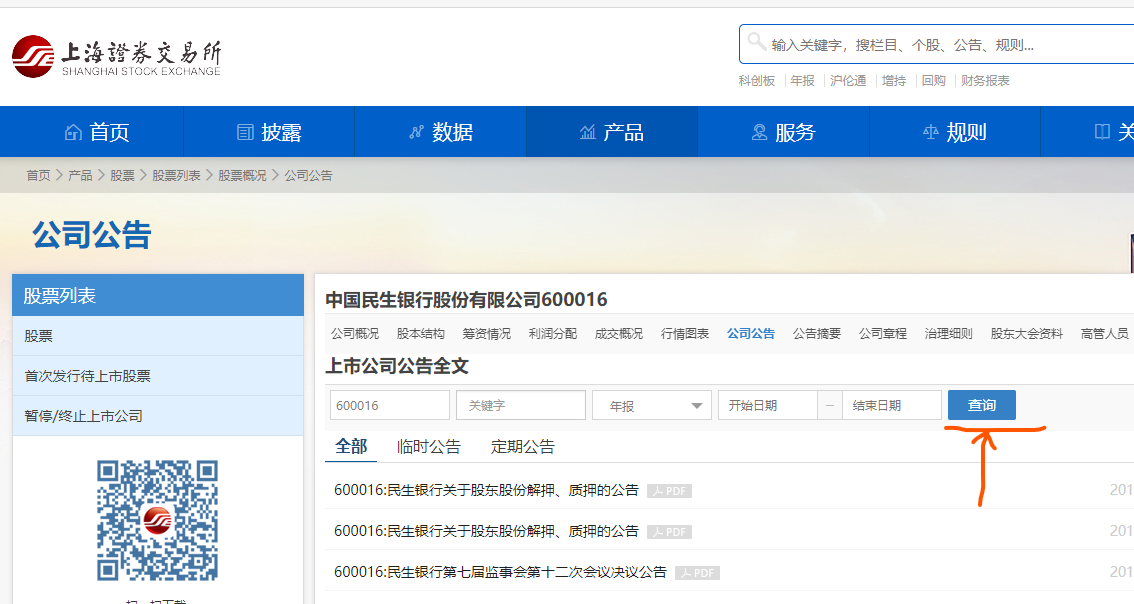Open the 数据 main navigation menu
The image size is (1134, 604).
pos(440,132)
